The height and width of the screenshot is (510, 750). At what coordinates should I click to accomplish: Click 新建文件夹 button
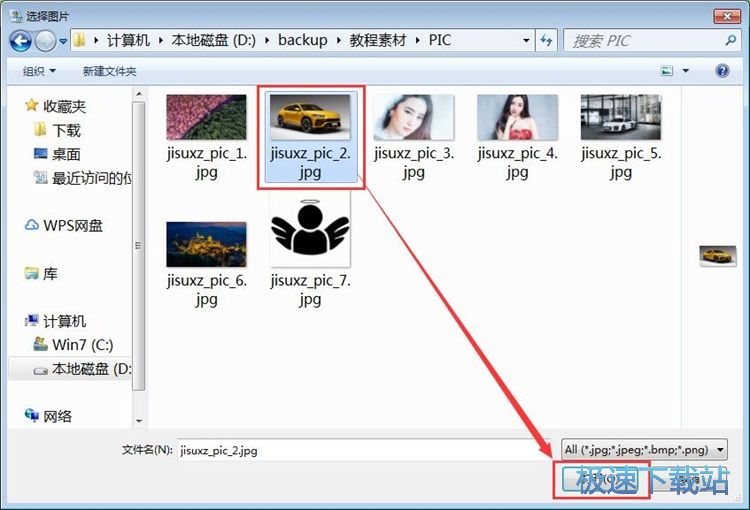[x=110, y=71]
